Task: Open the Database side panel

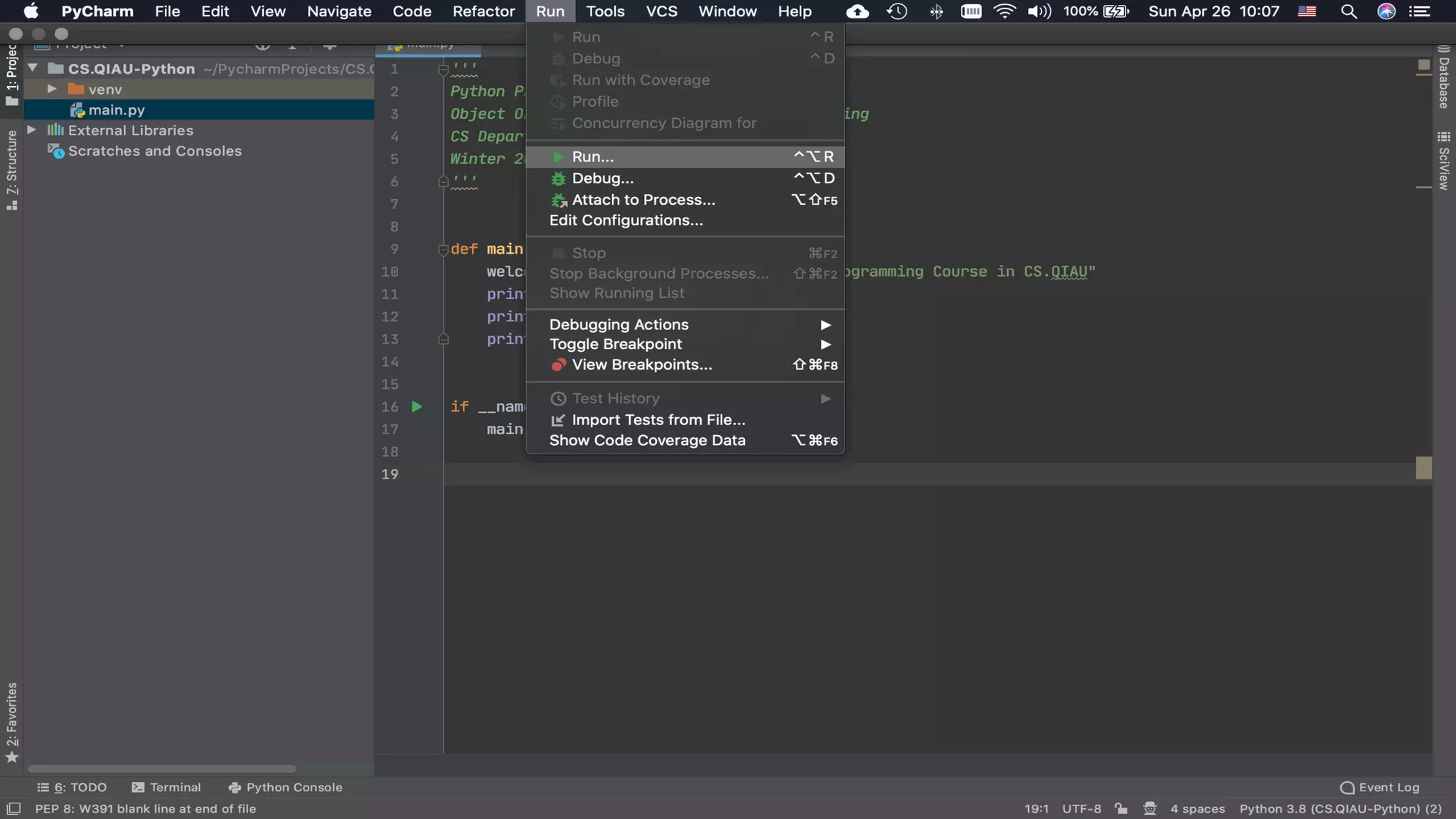Action: click(x=1443, y=78)
